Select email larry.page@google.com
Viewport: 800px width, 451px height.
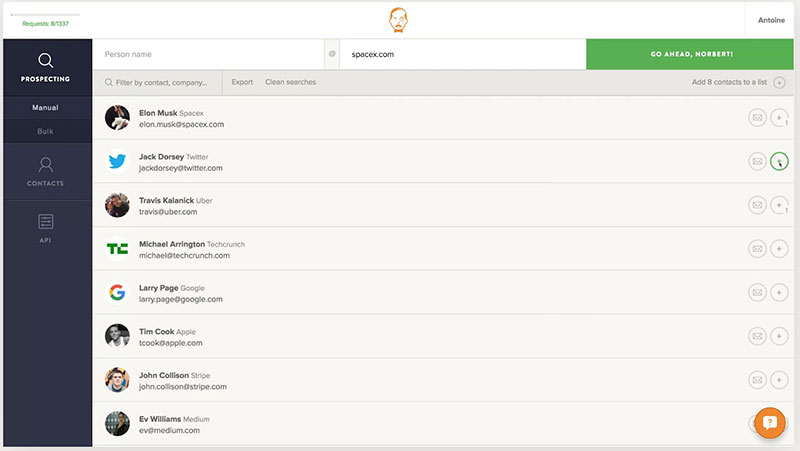tap(181, 299)
